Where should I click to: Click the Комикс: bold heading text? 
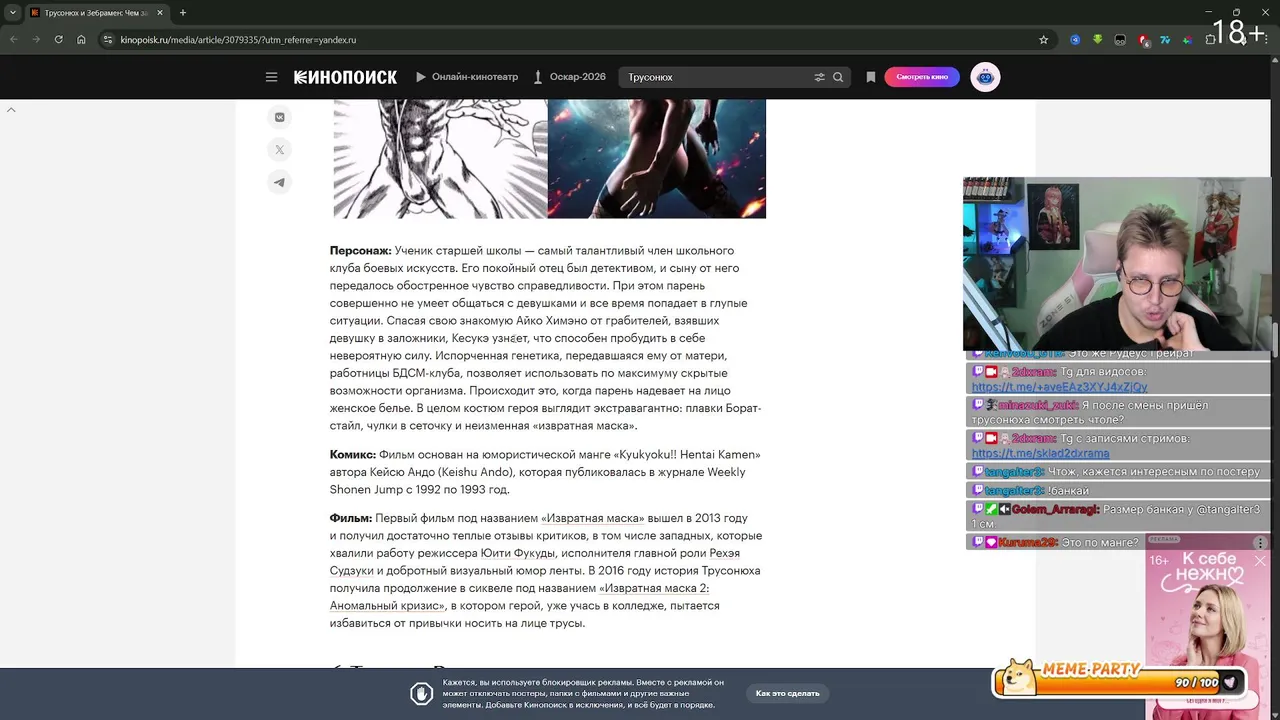click(x=353, y=454)
